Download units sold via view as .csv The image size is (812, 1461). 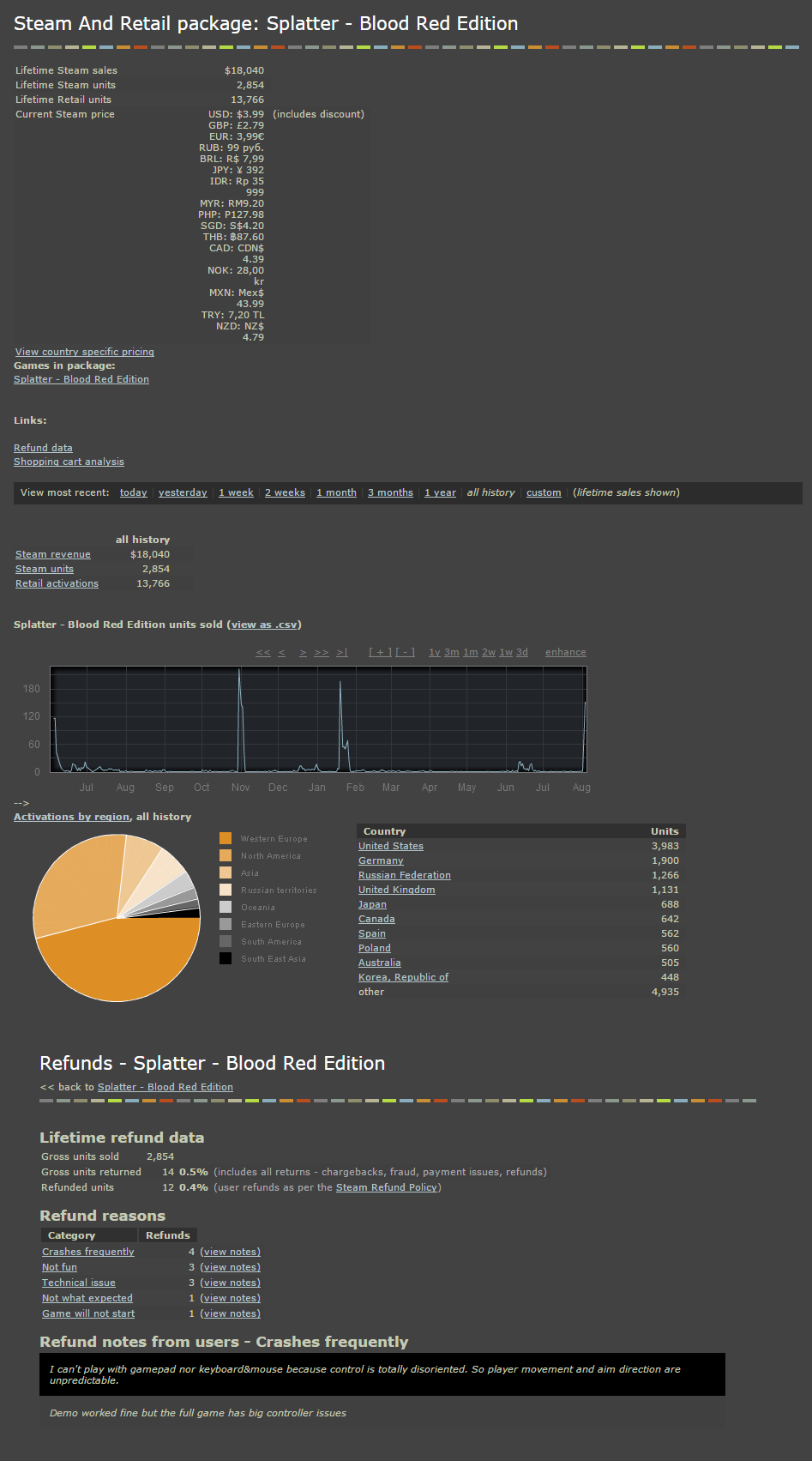(264, 625)
